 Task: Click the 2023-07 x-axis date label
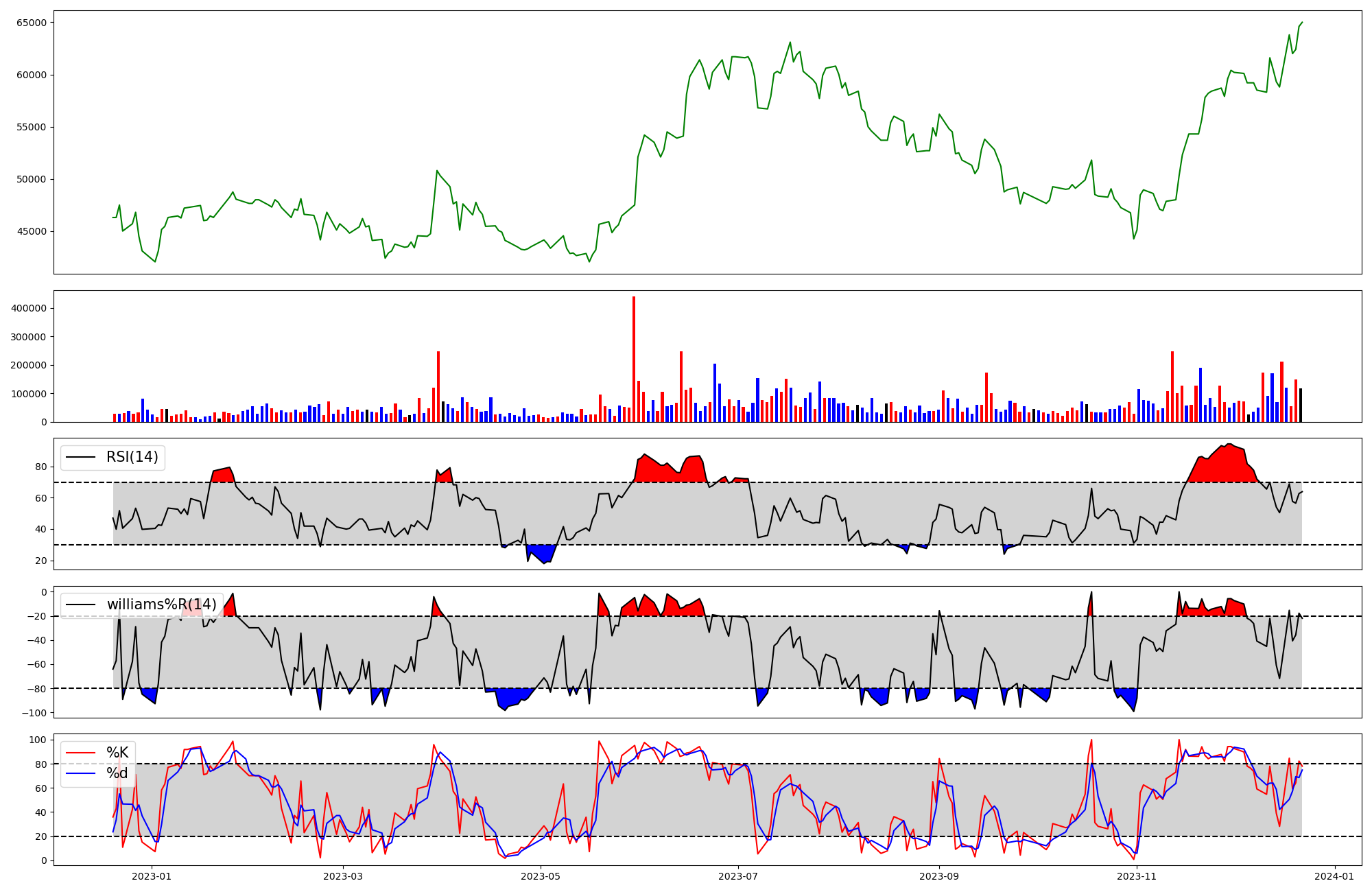[738, 876]
